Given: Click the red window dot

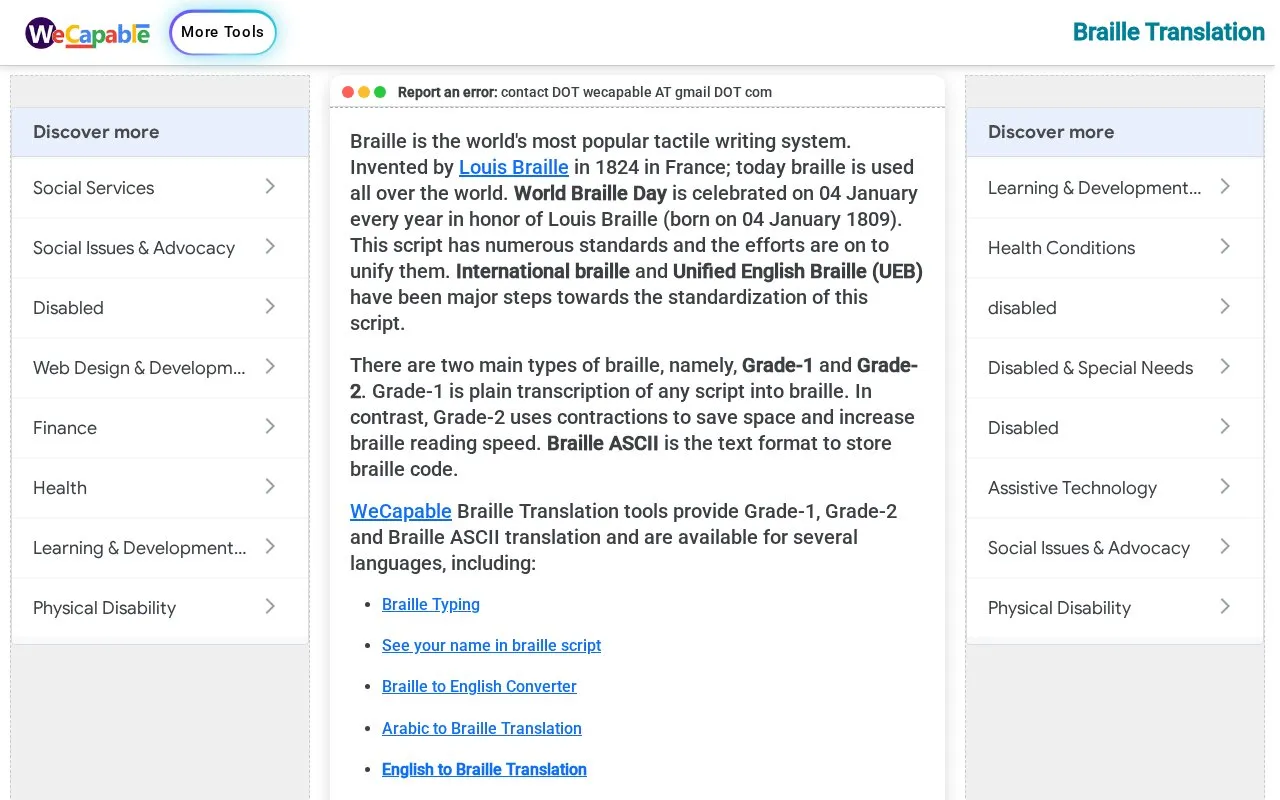Looking at the screenshot, I should tap(348, 92).
